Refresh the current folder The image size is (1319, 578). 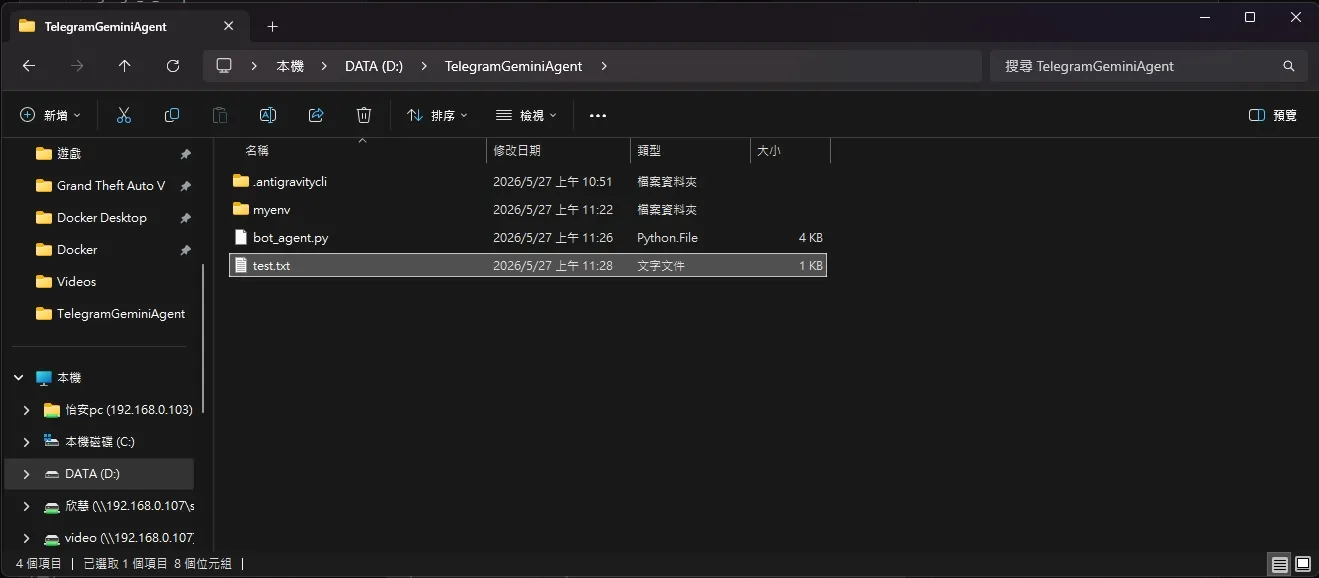173,66
